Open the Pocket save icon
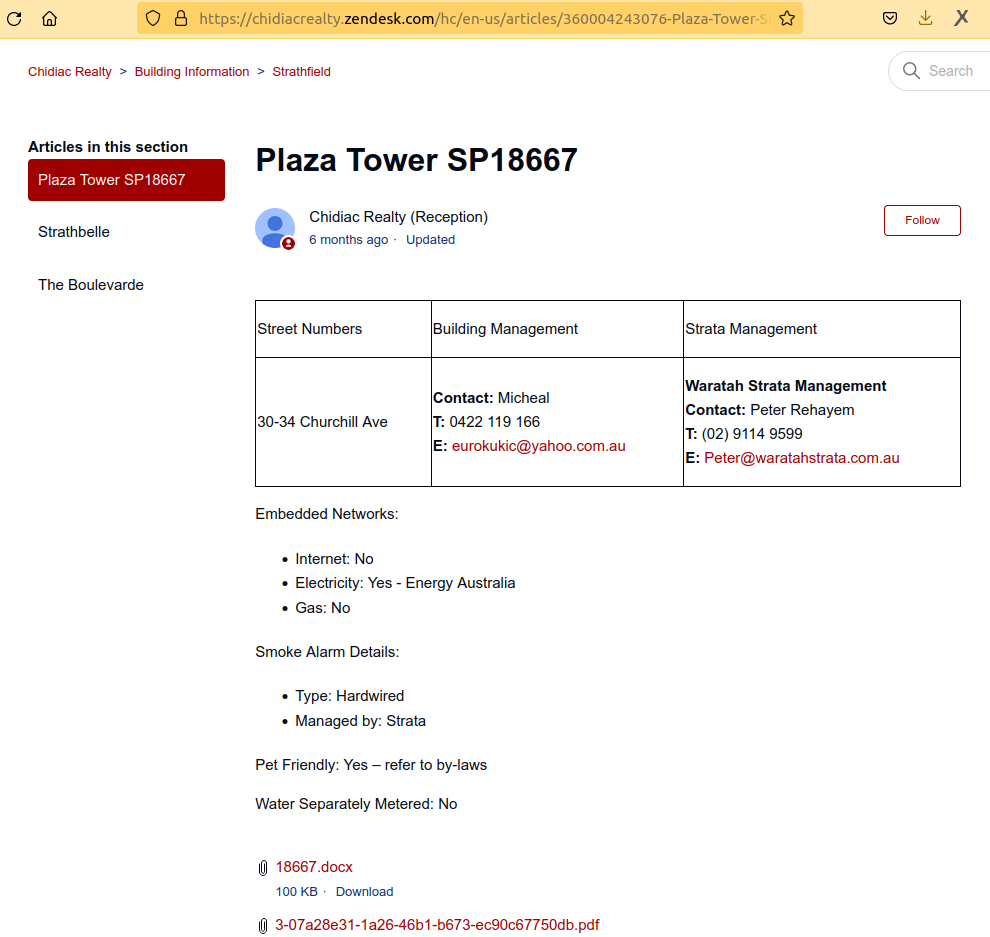Viewport: 990px width, 937px height. 890,18
